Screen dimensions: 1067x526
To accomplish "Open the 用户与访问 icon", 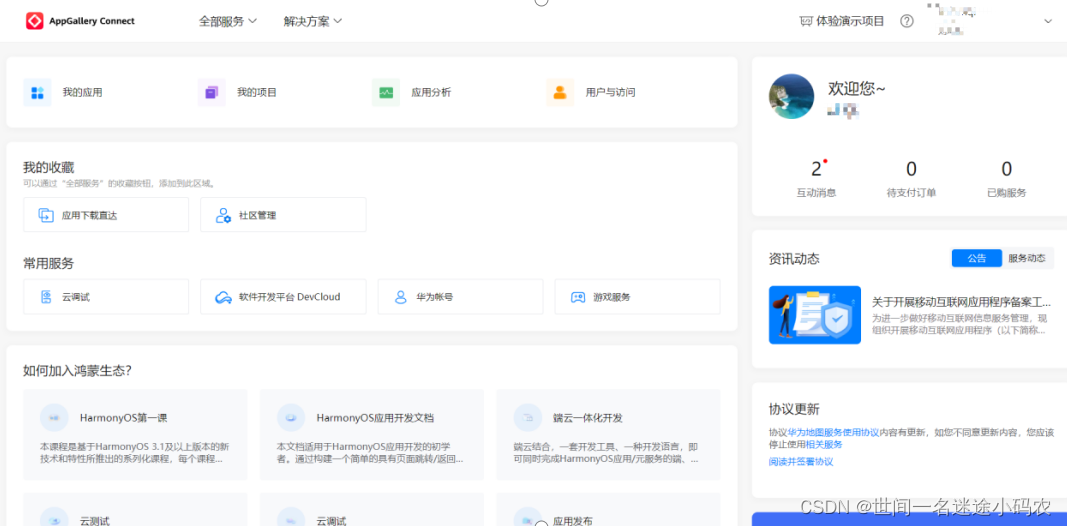I will tap(560, 93).
